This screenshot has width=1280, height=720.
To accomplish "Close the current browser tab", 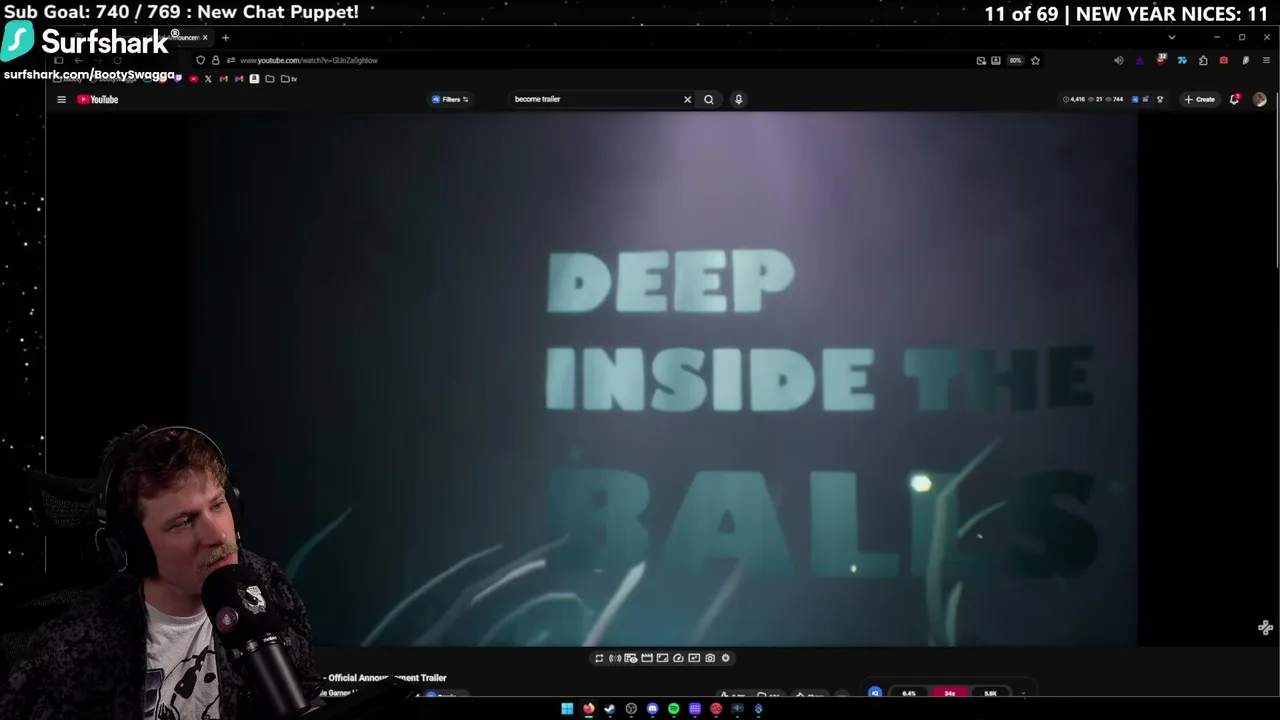I will point(205,38).
